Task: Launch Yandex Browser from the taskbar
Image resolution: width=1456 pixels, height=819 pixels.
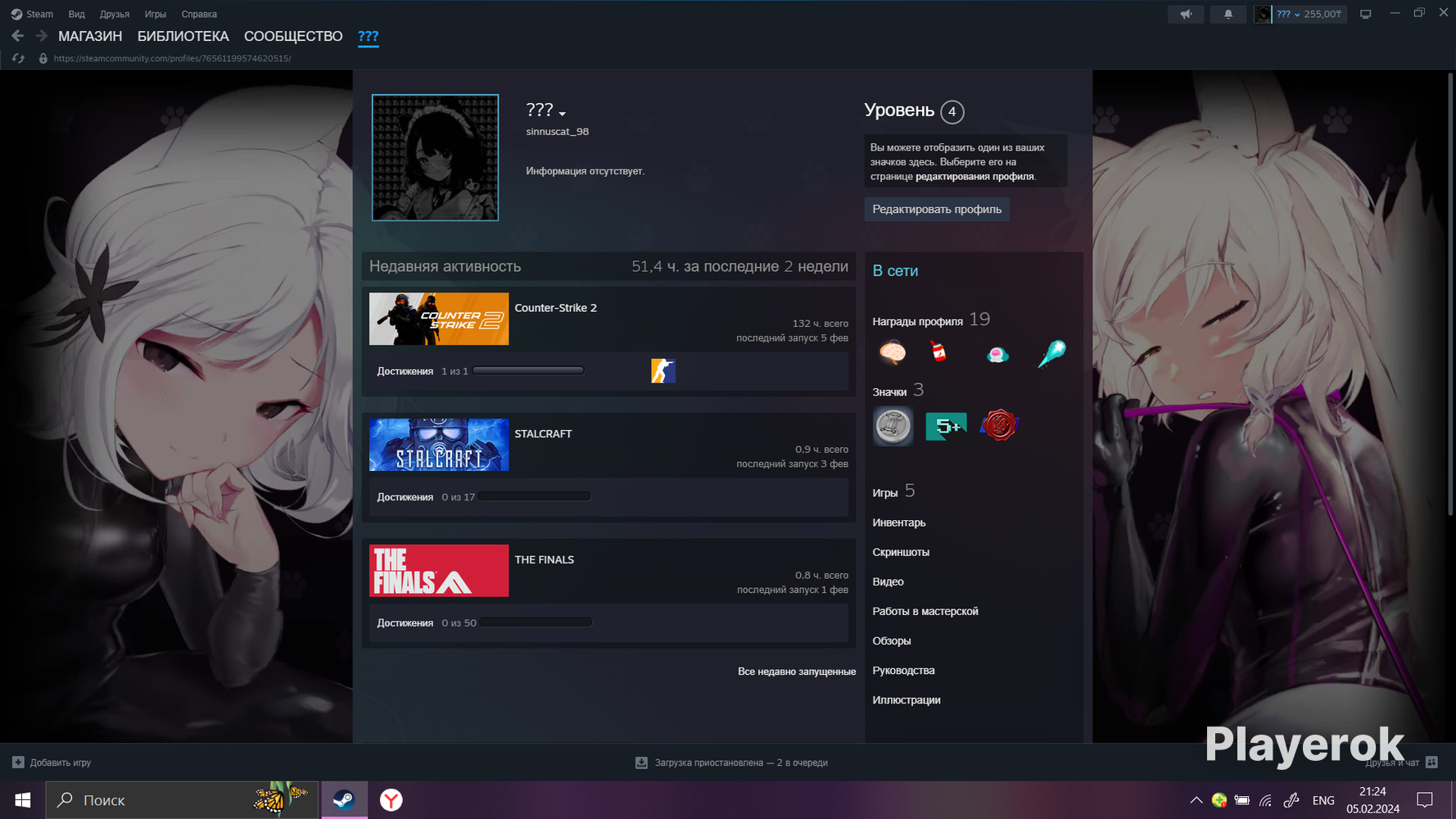Action: [x=391, y=800]
